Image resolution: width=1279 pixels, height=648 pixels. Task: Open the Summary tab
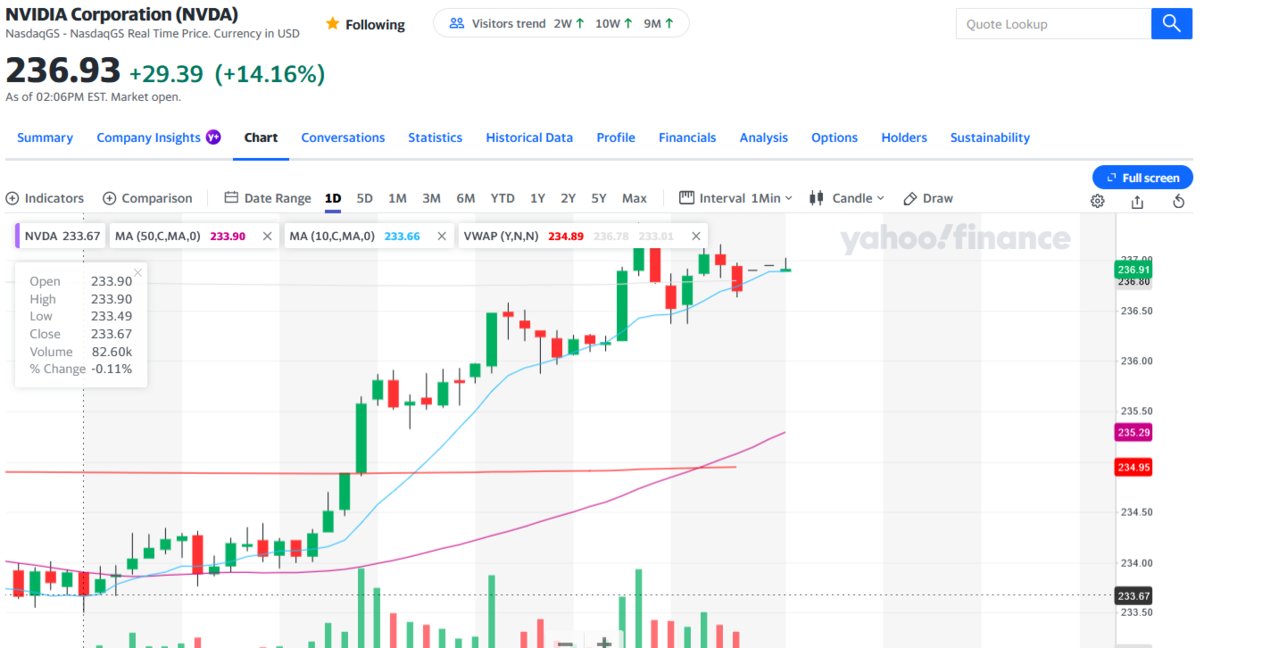(x=45, y=138)
